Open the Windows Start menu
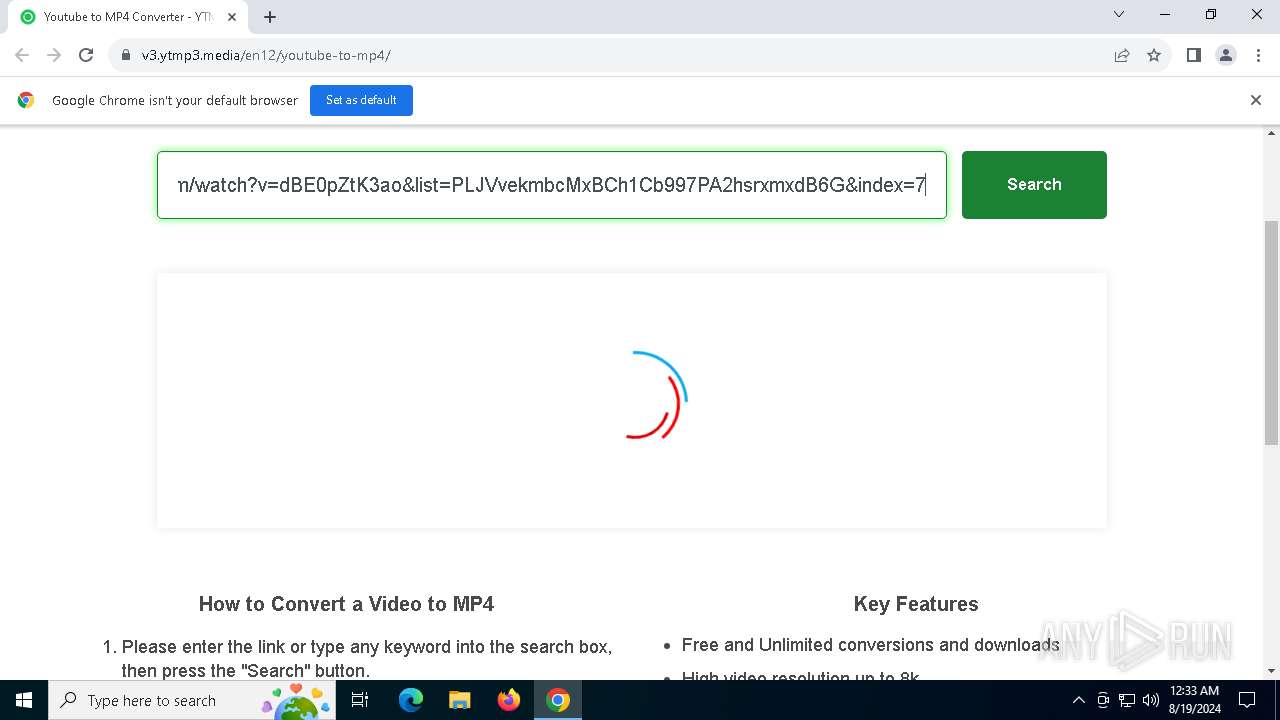This screenshot has height=720, width=1280. point(24,700)
